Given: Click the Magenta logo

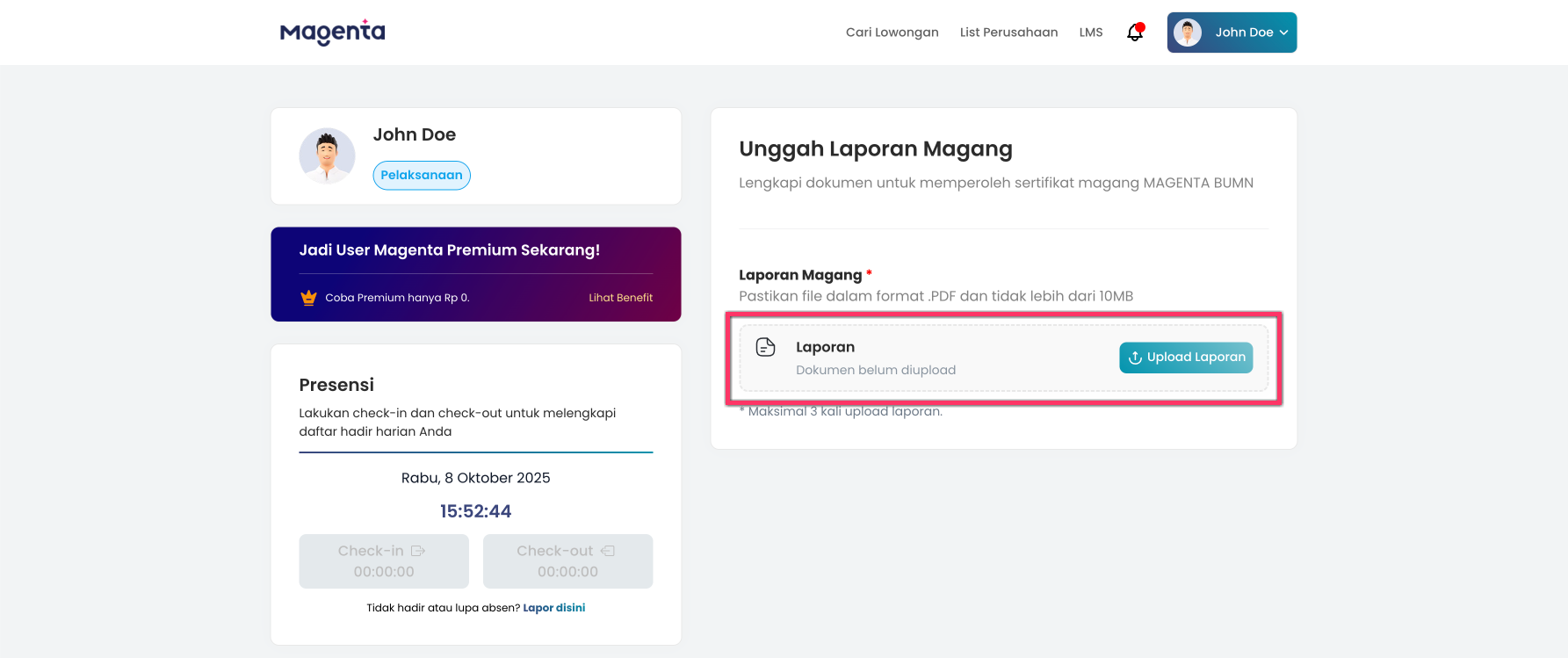Looking at the screenshot, I should pos(332,33).
